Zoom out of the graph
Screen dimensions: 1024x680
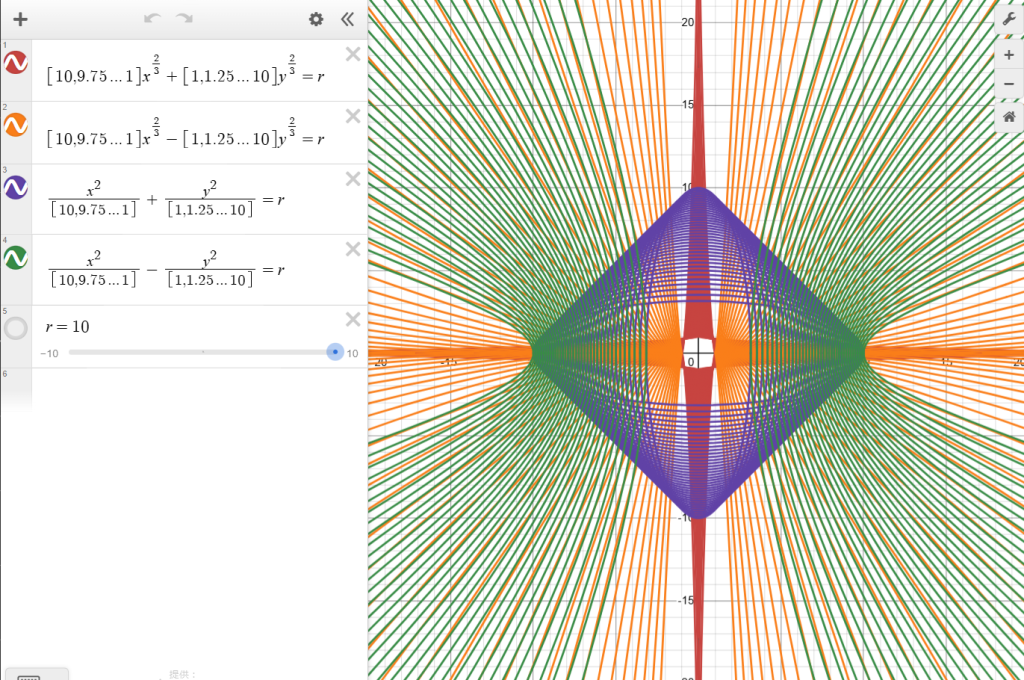1008,85
